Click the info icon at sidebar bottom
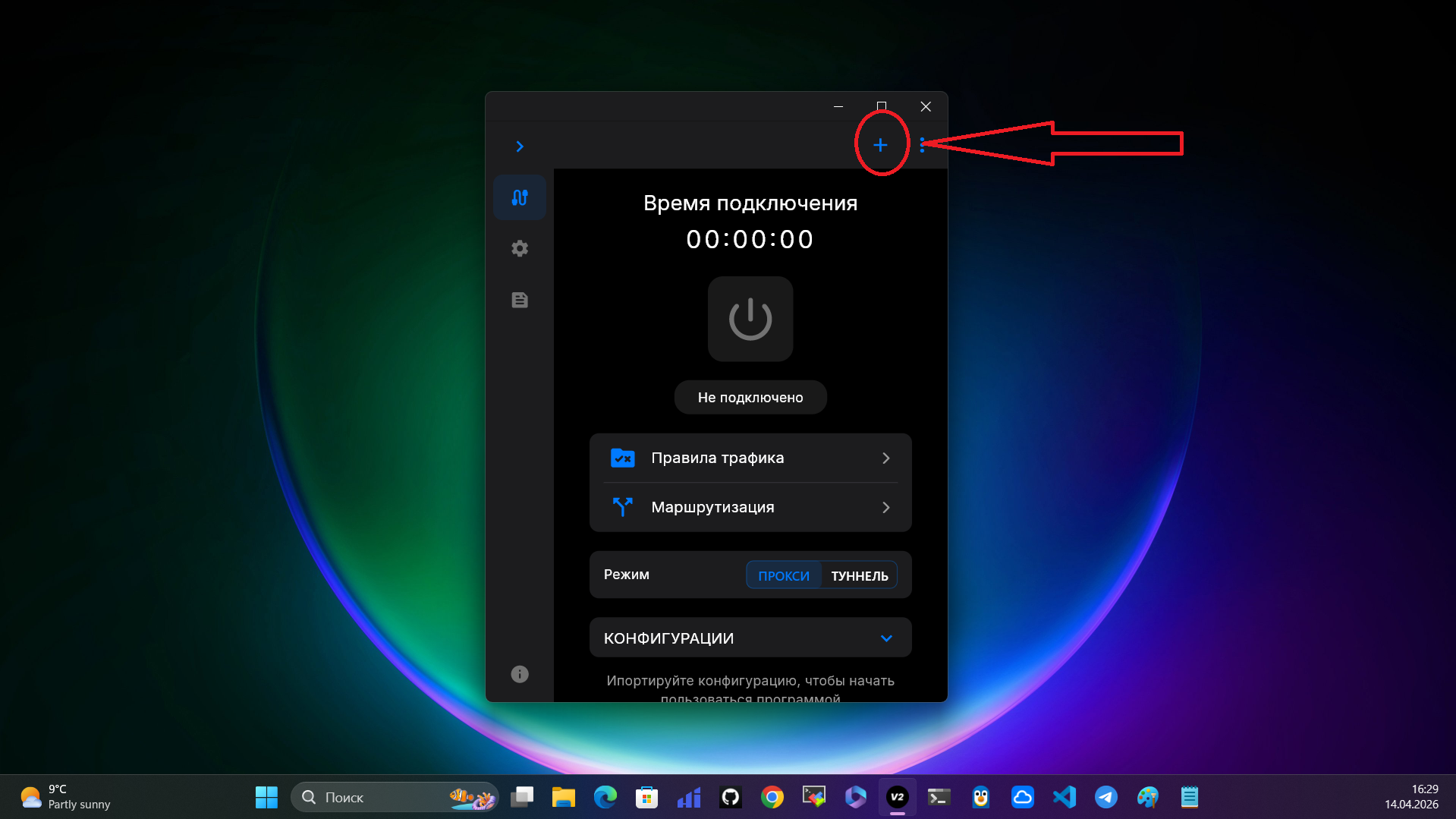1456x819 pixels. (519, 674)
